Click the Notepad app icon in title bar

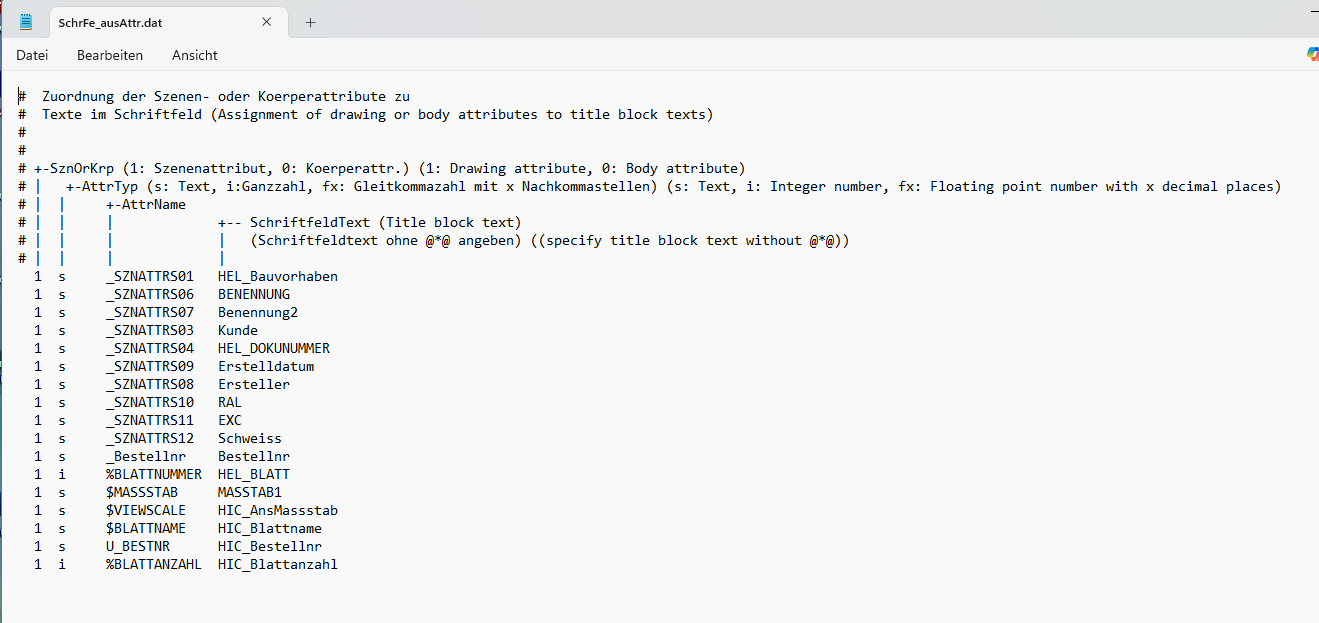point(26,22)
